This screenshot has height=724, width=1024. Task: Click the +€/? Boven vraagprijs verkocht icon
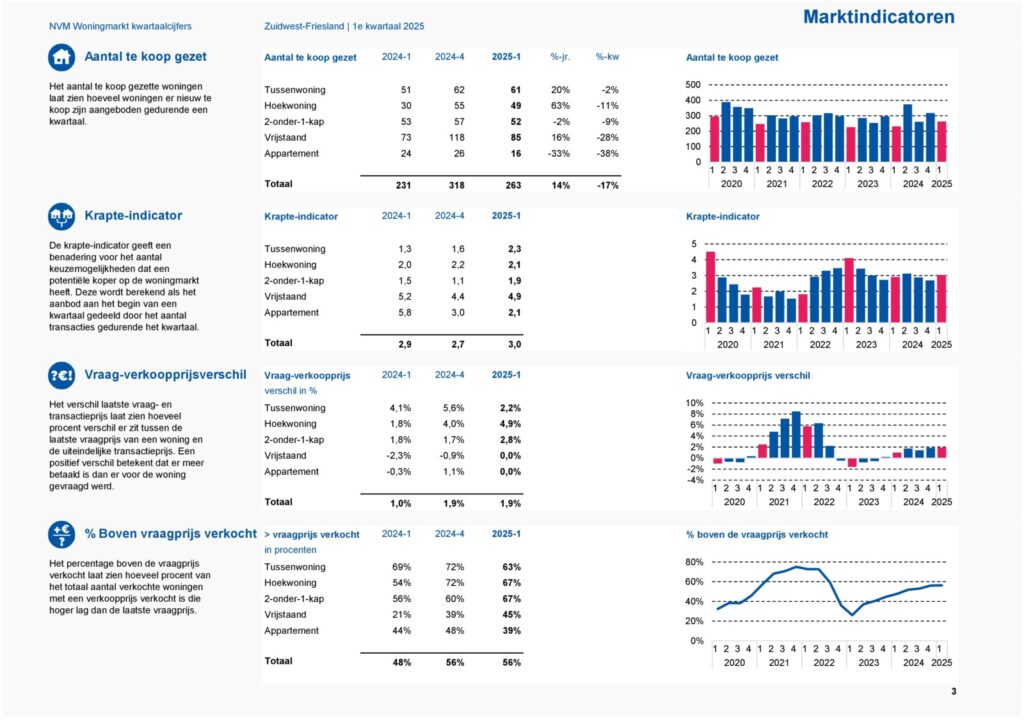[61, 534]
